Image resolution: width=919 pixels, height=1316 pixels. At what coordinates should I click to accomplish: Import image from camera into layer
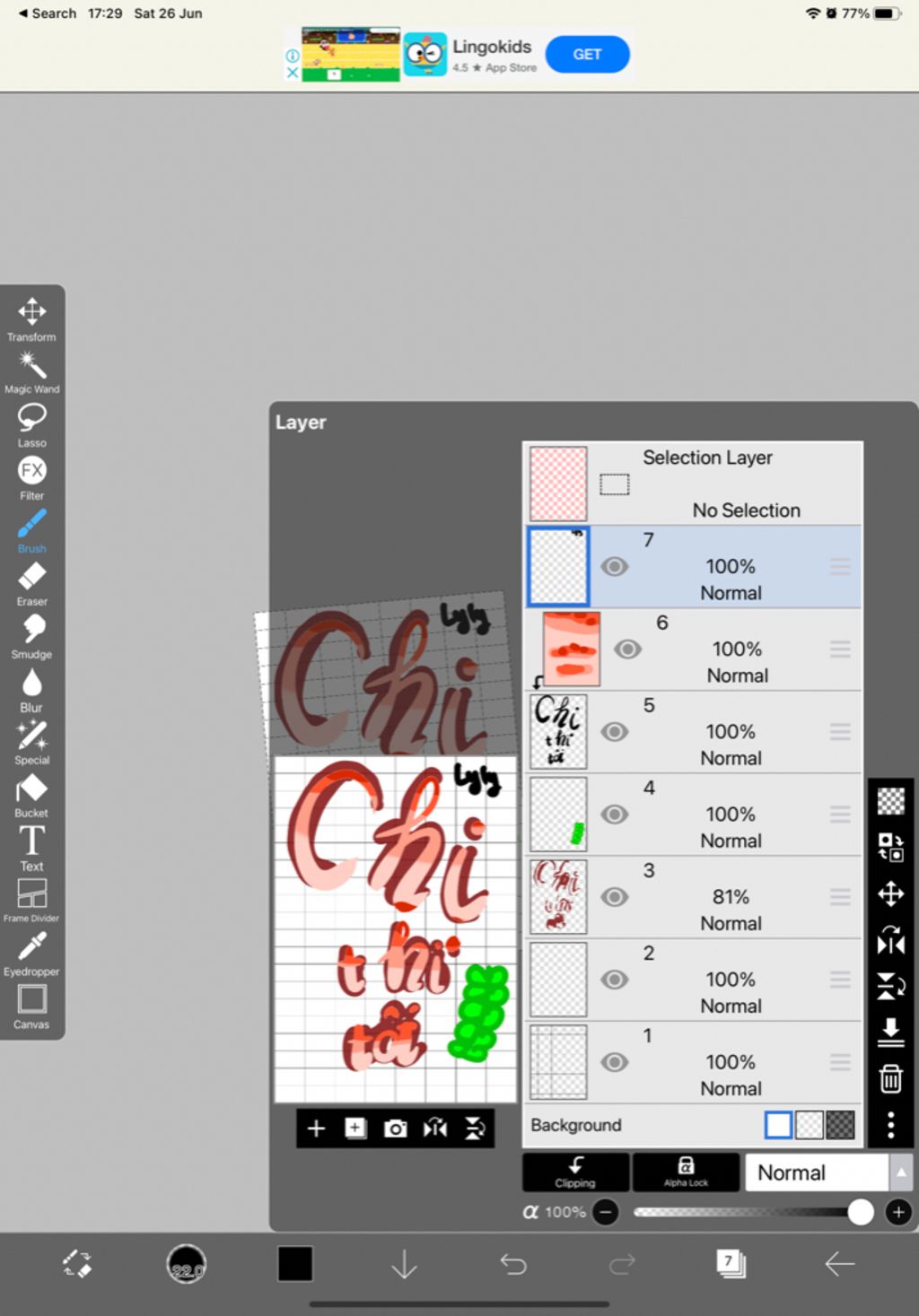pos(395,1129)
